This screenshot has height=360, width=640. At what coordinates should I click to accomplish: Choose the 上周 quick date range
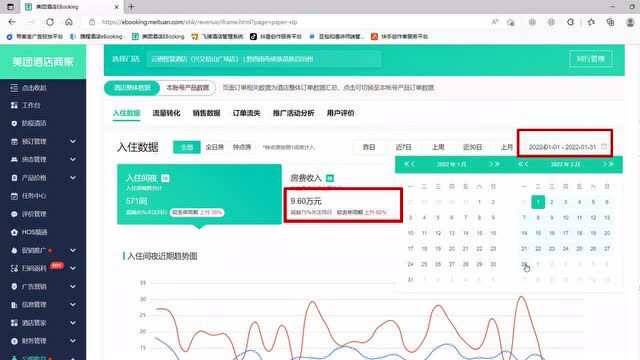[x=438, y=147]
